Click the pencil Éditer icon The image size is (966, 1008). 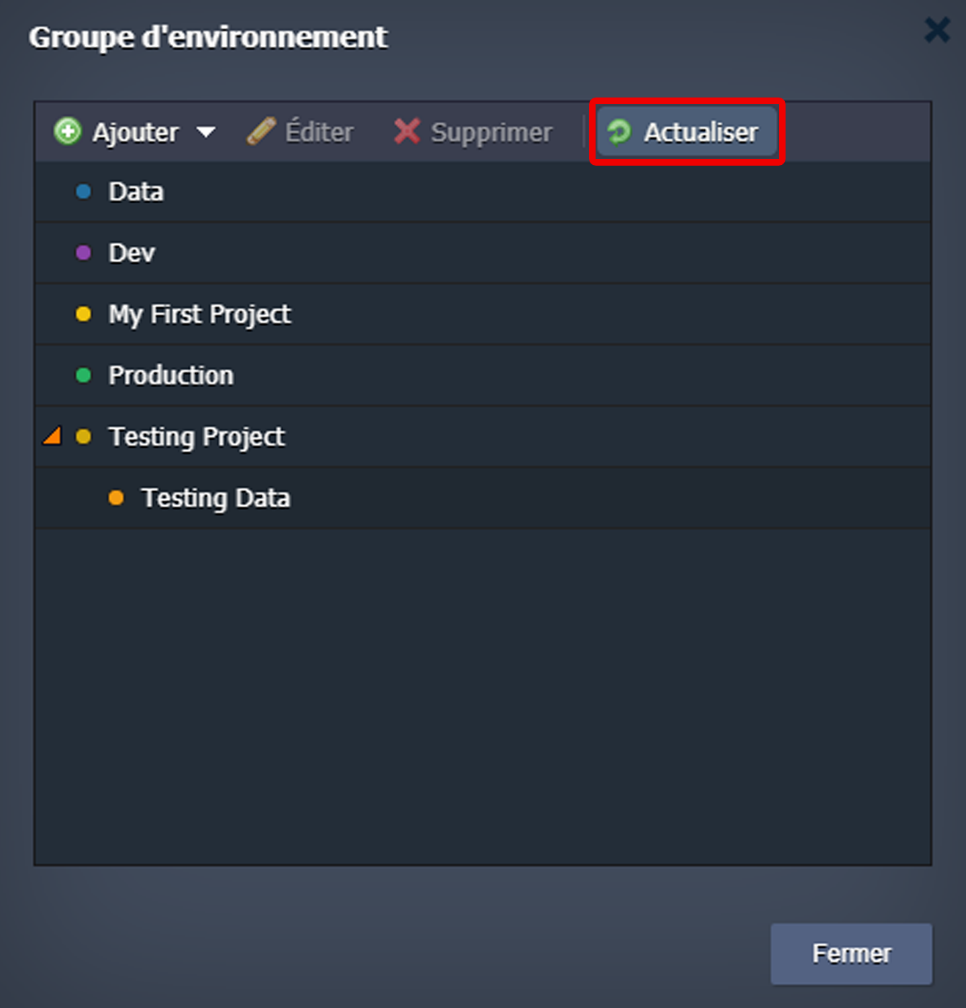[x=262, y=131]
